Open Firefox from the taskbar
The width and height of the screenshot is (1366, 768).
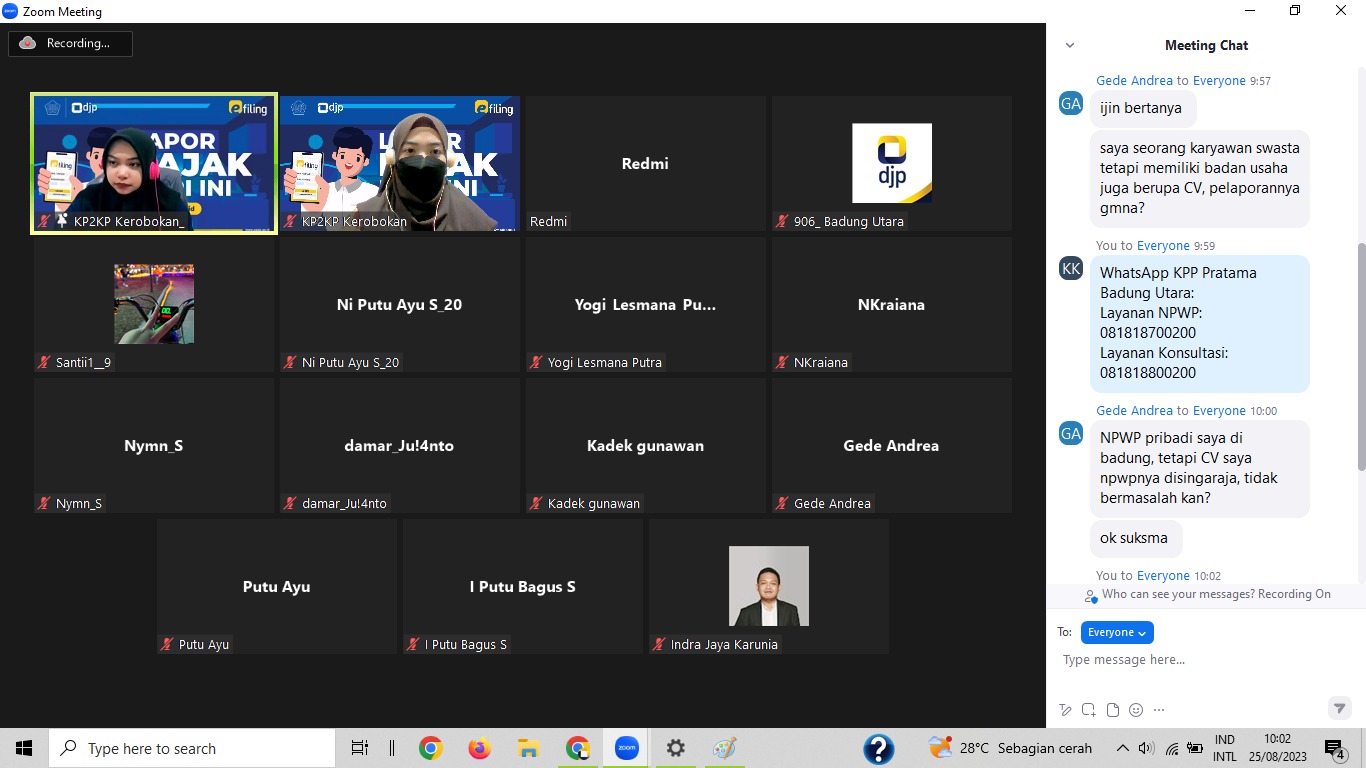coord(480,748)
